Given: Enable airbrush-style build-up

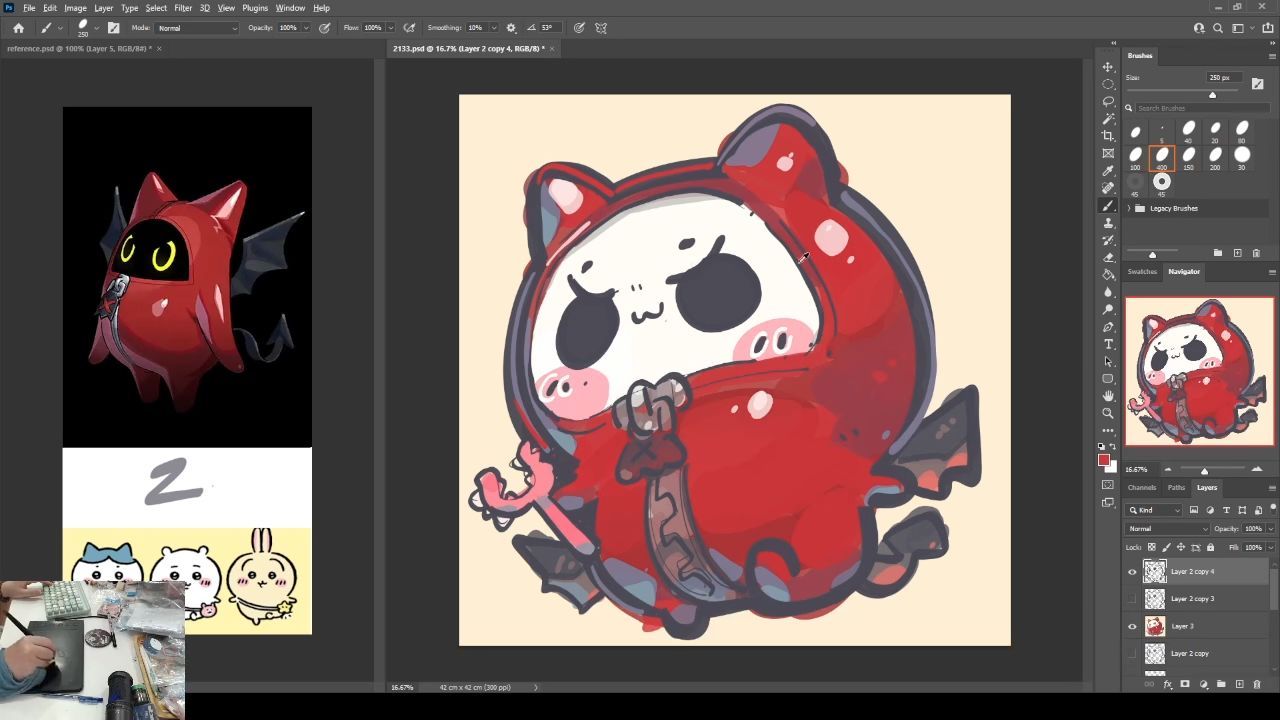Looking at the screenshot, I should (x=408, y=28).
